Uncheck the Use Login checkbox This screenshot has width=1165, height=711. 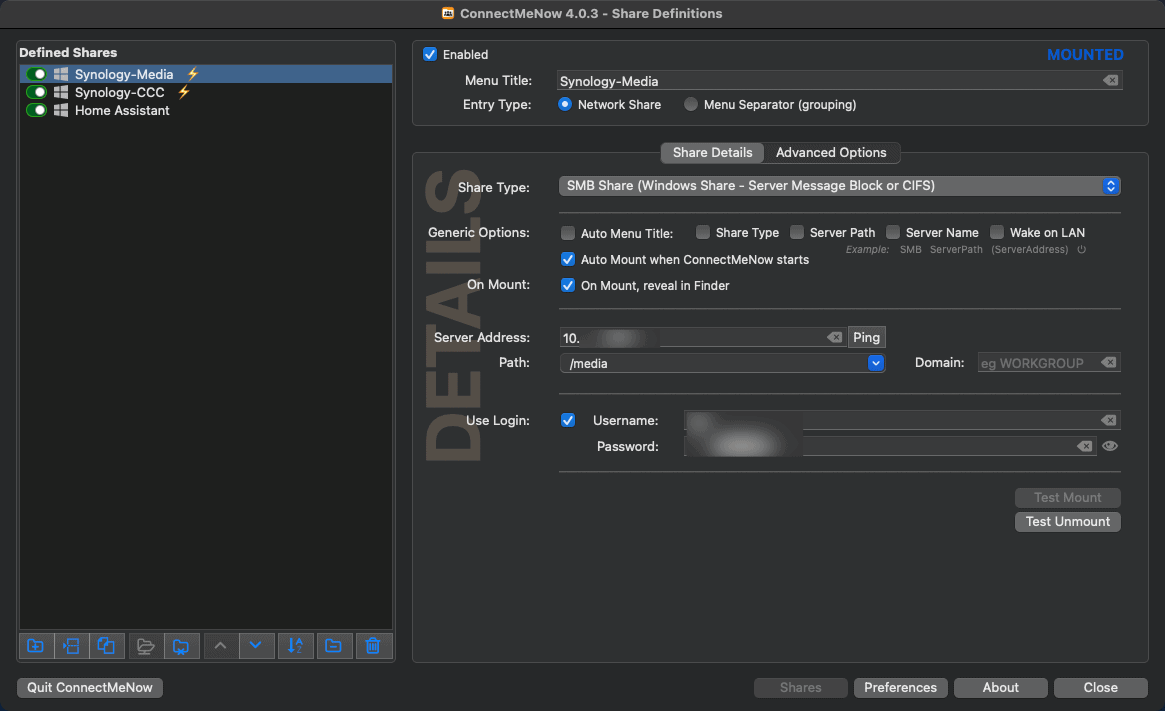tap(568, 421)
